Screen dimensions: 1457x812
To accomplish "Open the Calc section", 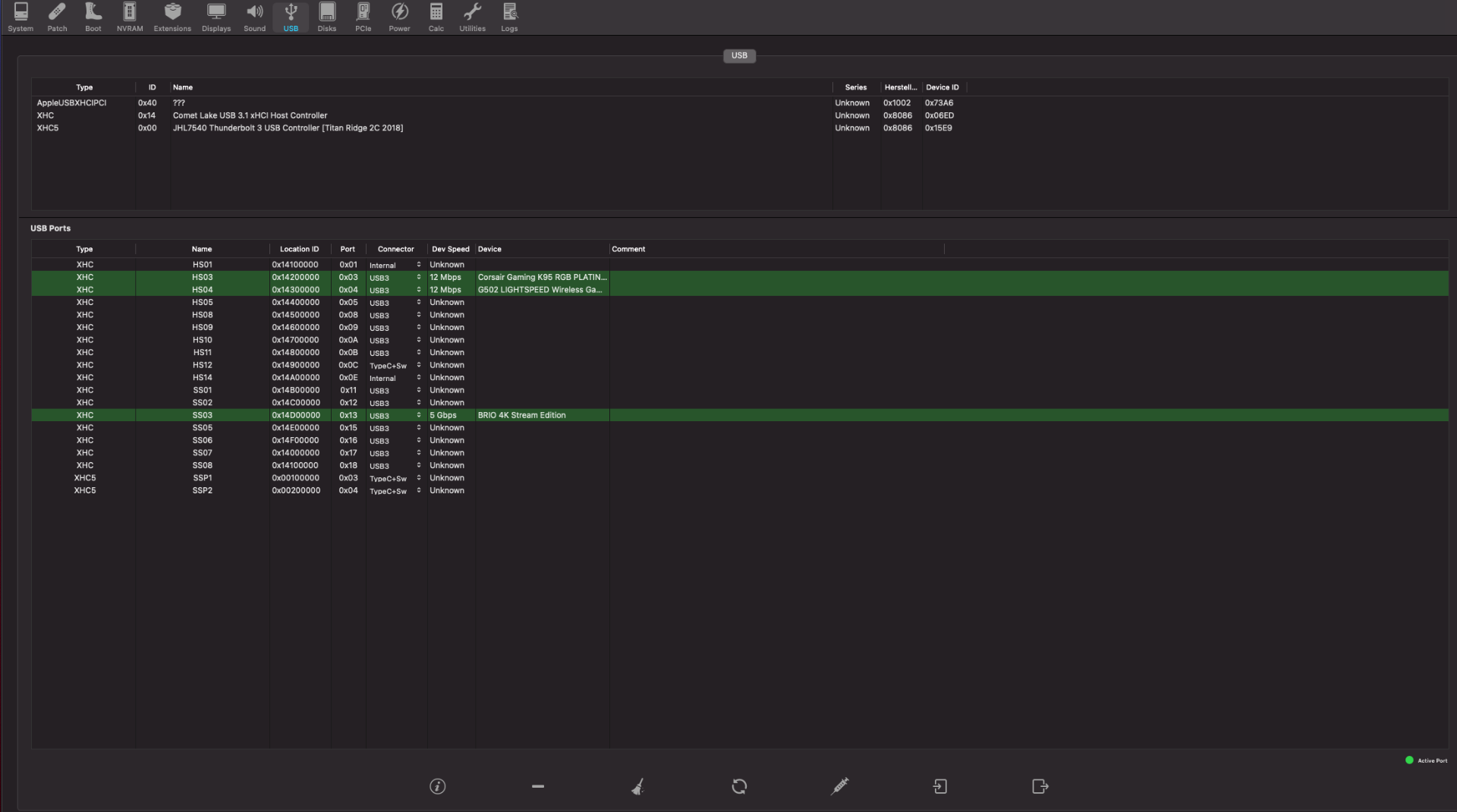I will click(436, 17).
